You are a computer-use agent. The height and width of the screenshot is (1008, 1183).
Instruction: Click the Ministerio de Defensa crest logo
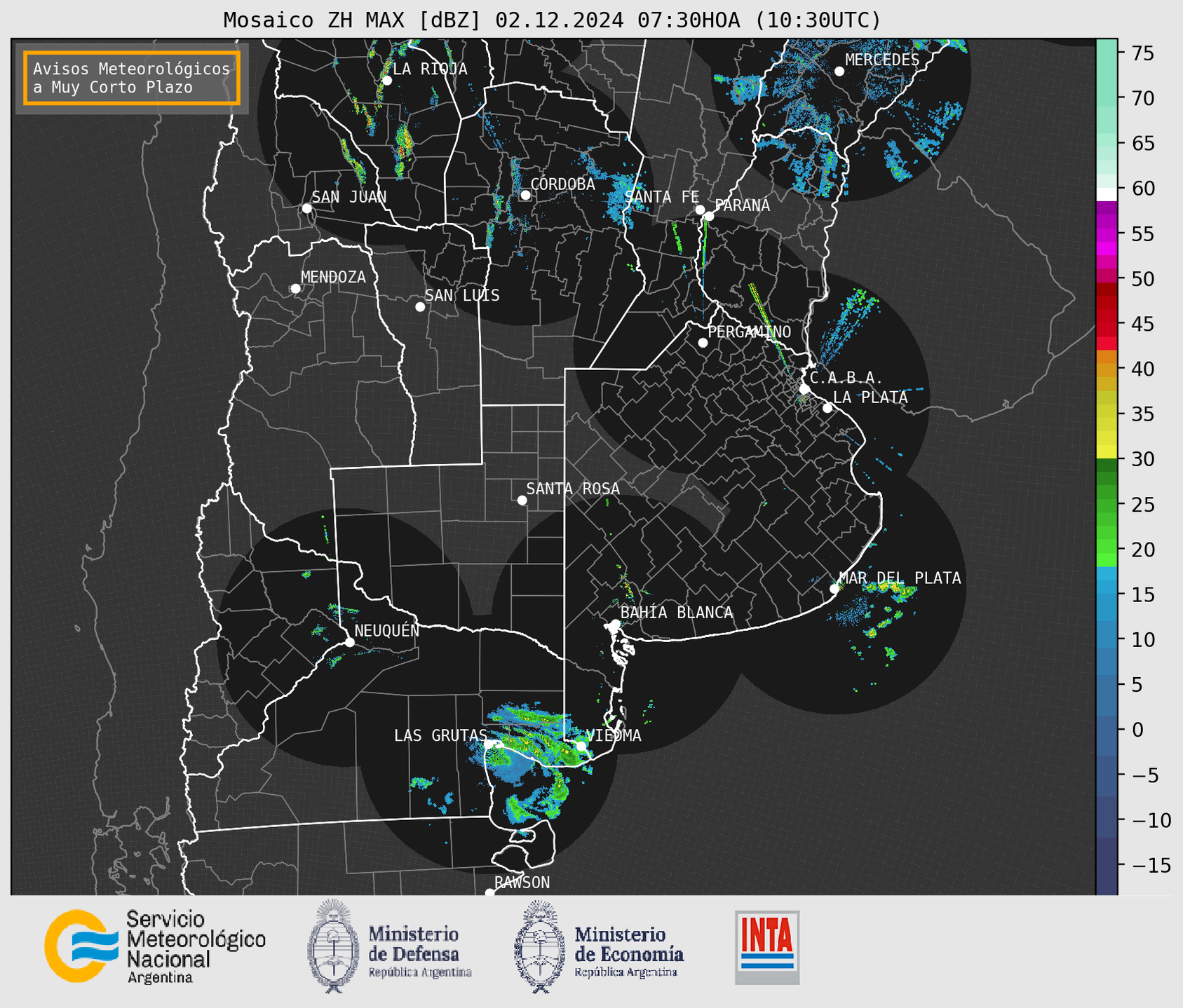click(333, 946)
